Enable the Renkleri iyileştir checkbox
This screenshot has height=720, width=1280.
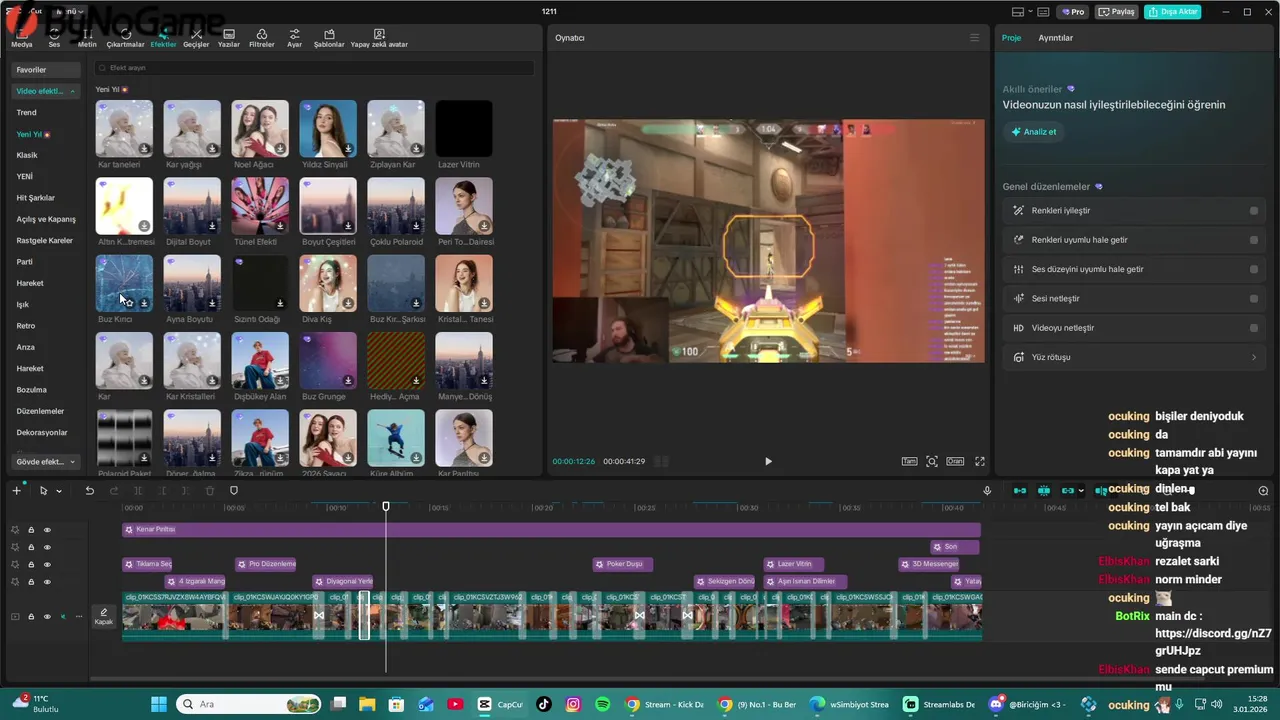pos(1254,211)
